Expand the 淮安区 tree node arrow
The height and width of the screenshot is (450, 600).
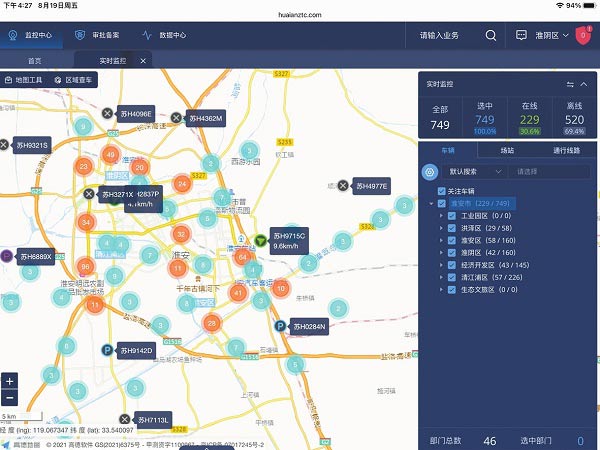click(441, 240)
